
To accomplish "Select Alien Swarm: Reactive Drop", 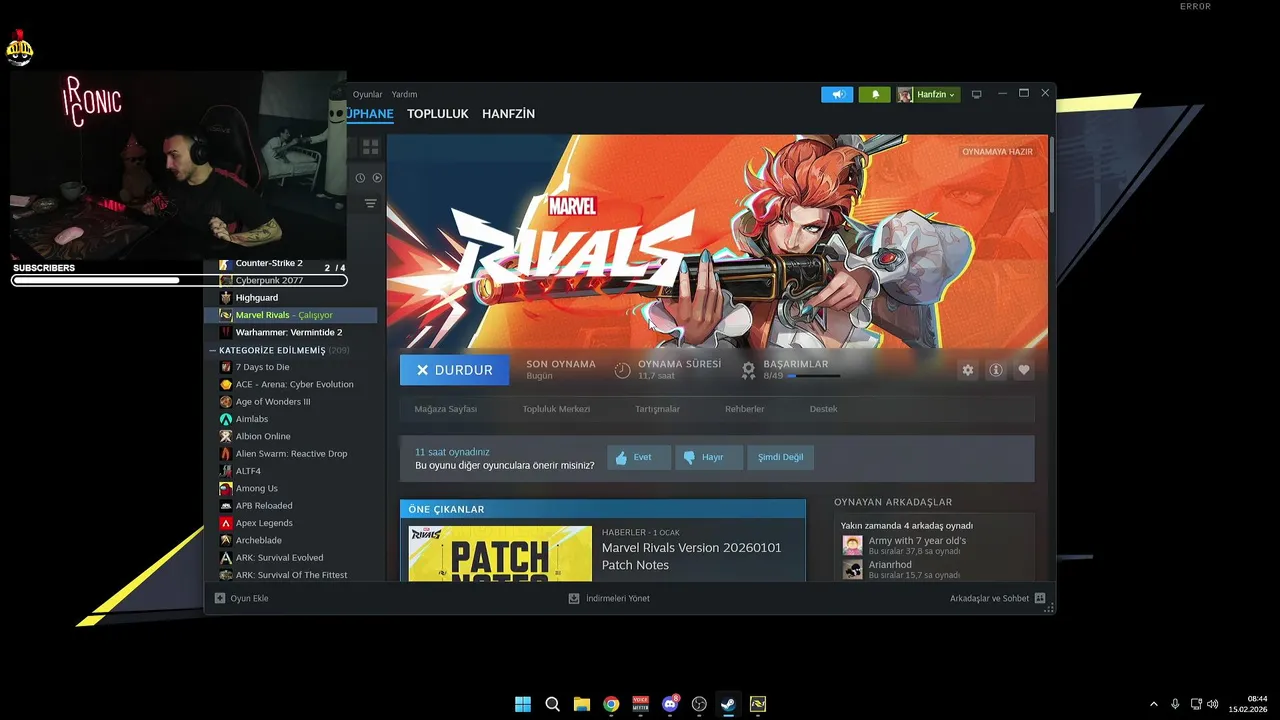I will pos(290,454).
